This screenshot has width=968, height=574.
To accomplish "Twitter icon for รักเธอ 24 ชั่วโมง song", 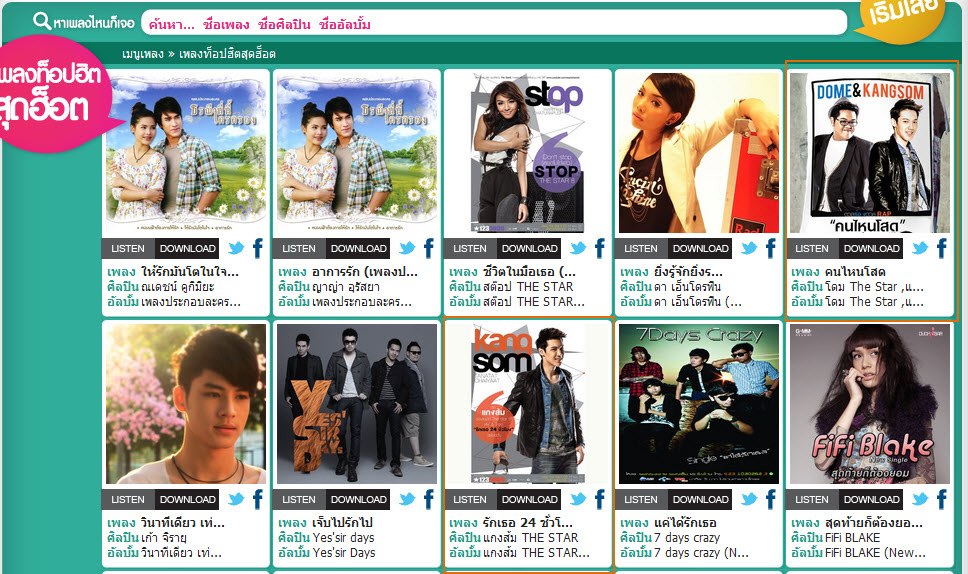I will pos(578,500).
